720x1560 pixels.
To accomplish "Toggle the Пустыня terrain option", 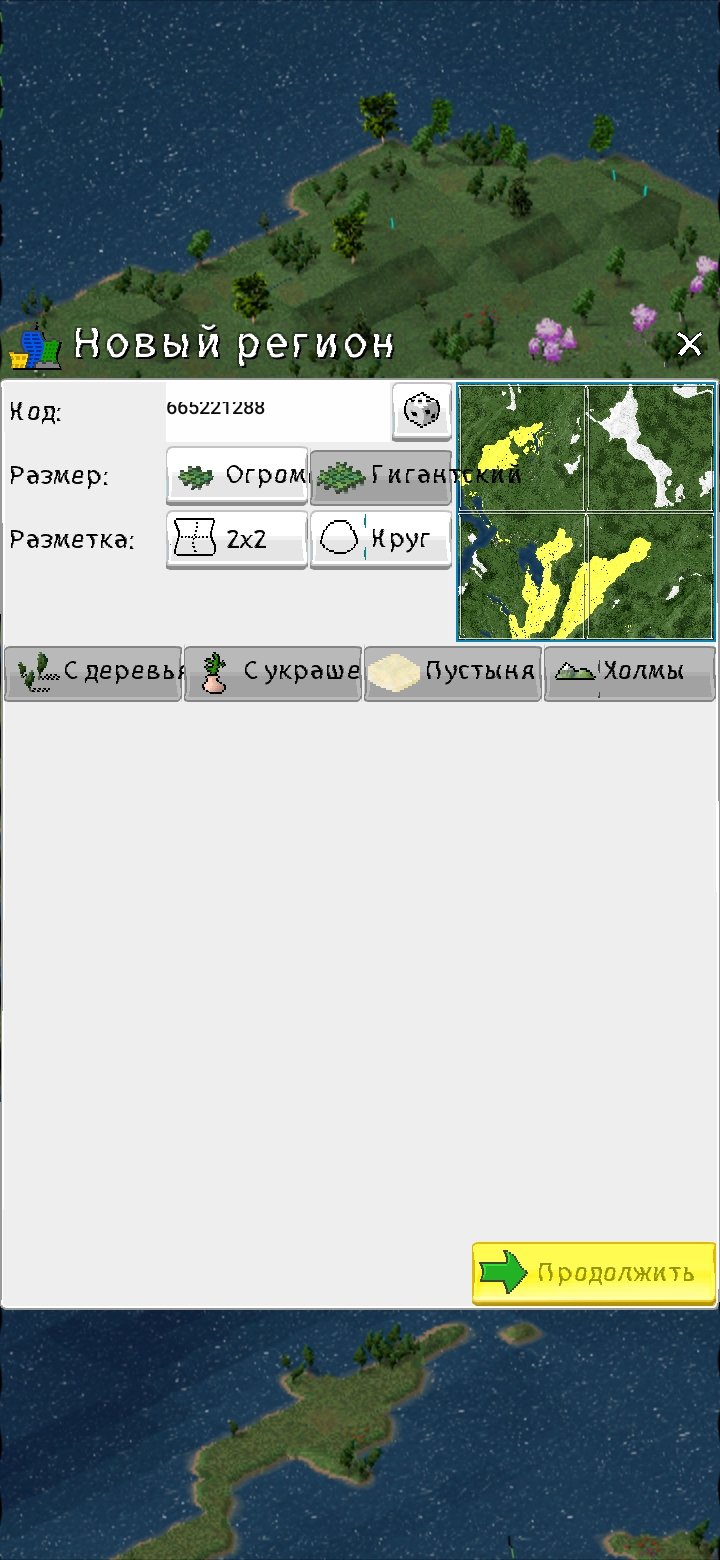I will [x=453, y=673].
